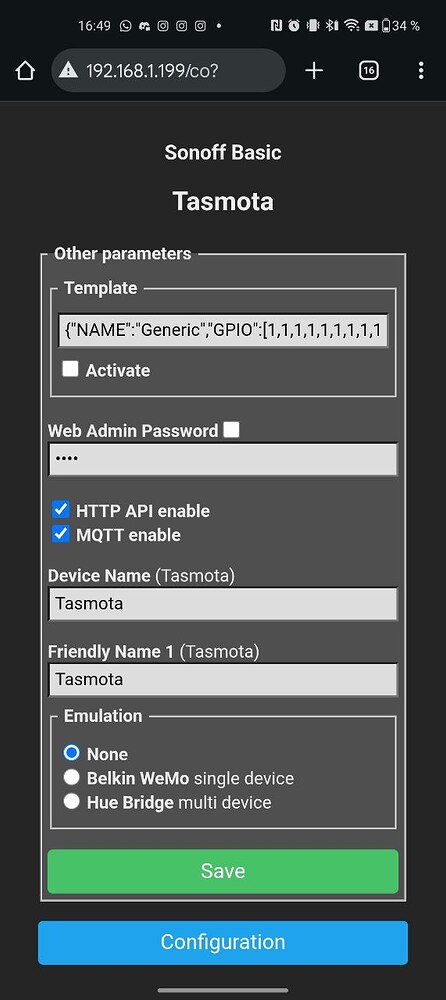Image resolution: width=446 pixels, height=1000 pixels.
Task: Tap the WhatsApp notification icon
Action: point(126,26)
